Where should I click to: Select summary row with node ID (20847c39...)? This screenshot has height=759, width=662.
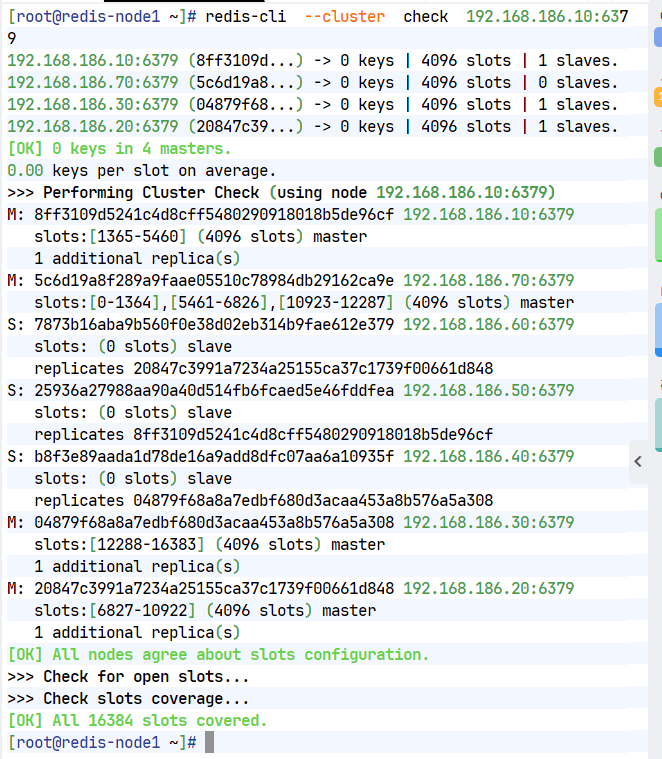[x=313, y=127]
